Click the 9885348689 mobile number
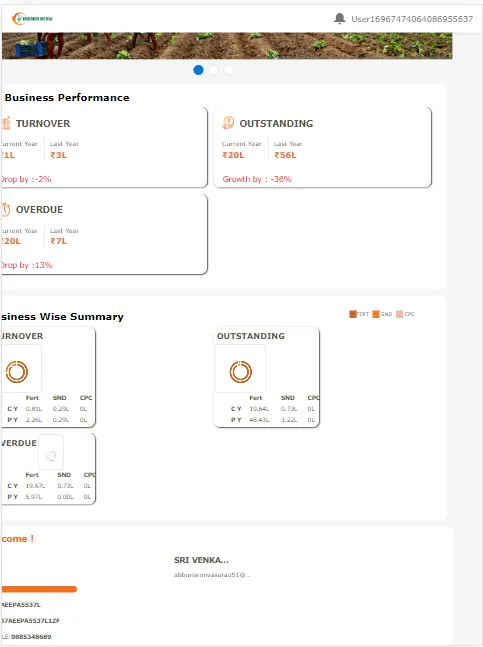Image resolution: width=483 pixels, height=647 pixels. pyautogui.click(x=31, y=637)
